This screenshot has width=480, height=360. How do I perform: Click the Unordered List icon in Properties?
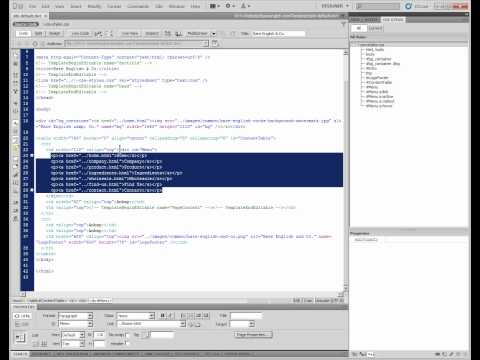tap(183, 316)
